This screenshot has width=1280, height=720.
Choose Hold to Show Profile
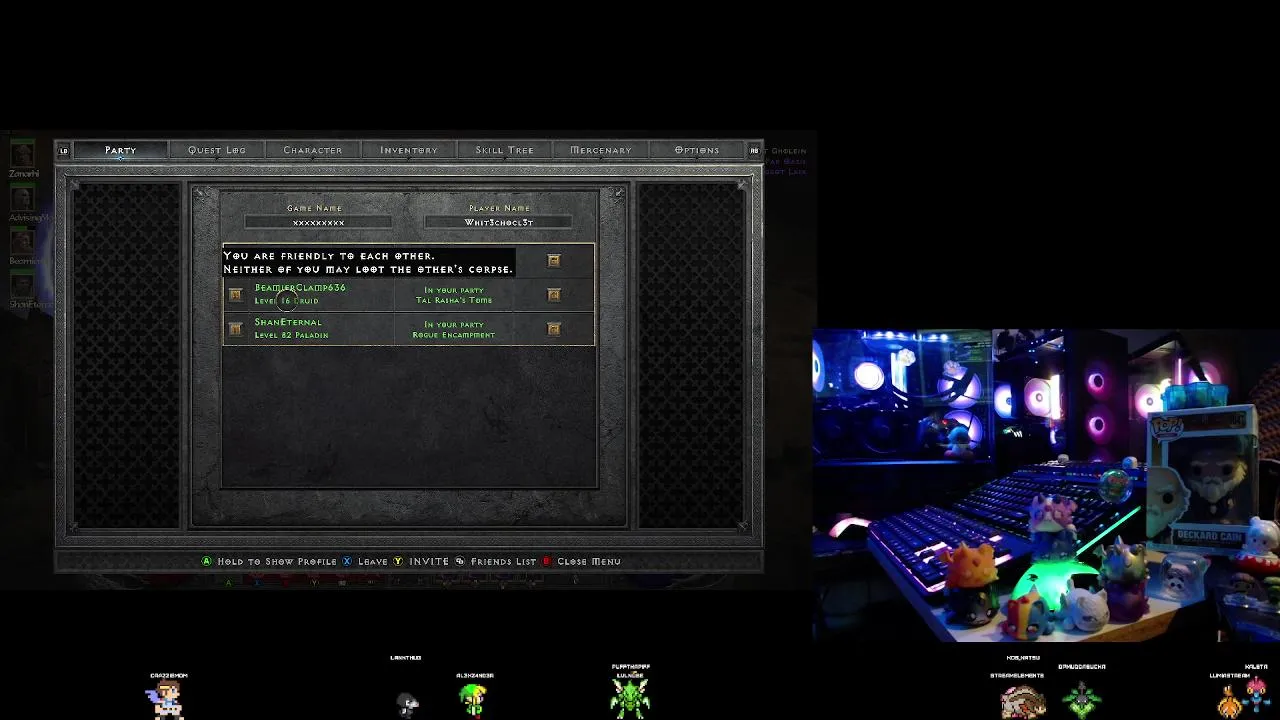(277, 561)
